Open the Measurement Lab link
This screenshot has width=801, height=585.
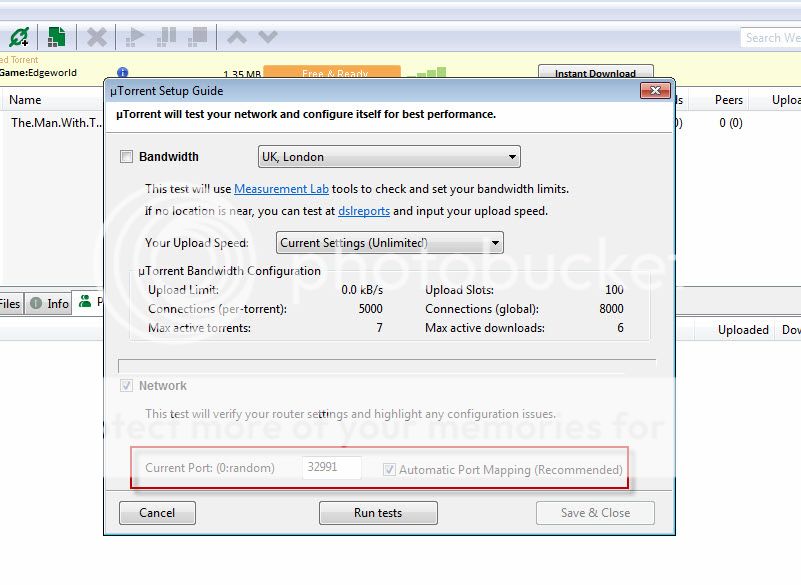[x=281, y=189]
